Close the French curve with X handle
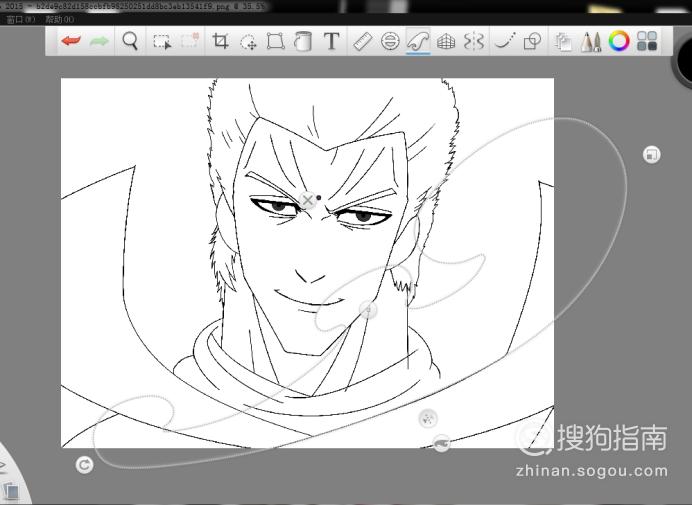This screenshot has height=505, width=692. pos(308,200)
